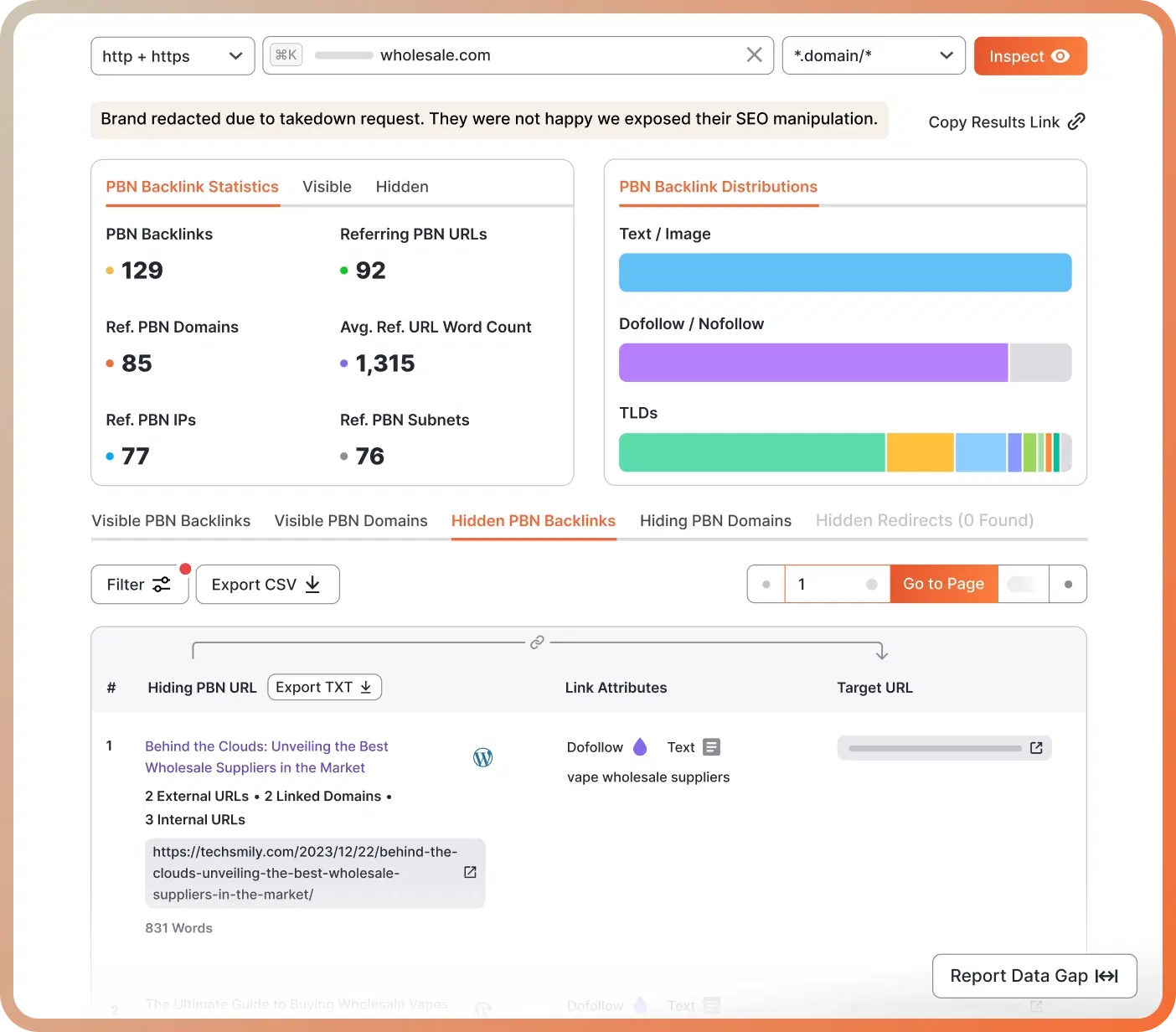Click the WordPress icon in row 1
Image resolution: width=1176 pixels, height=1032 pixels.
pyautogui.click(x=483, y=758)
